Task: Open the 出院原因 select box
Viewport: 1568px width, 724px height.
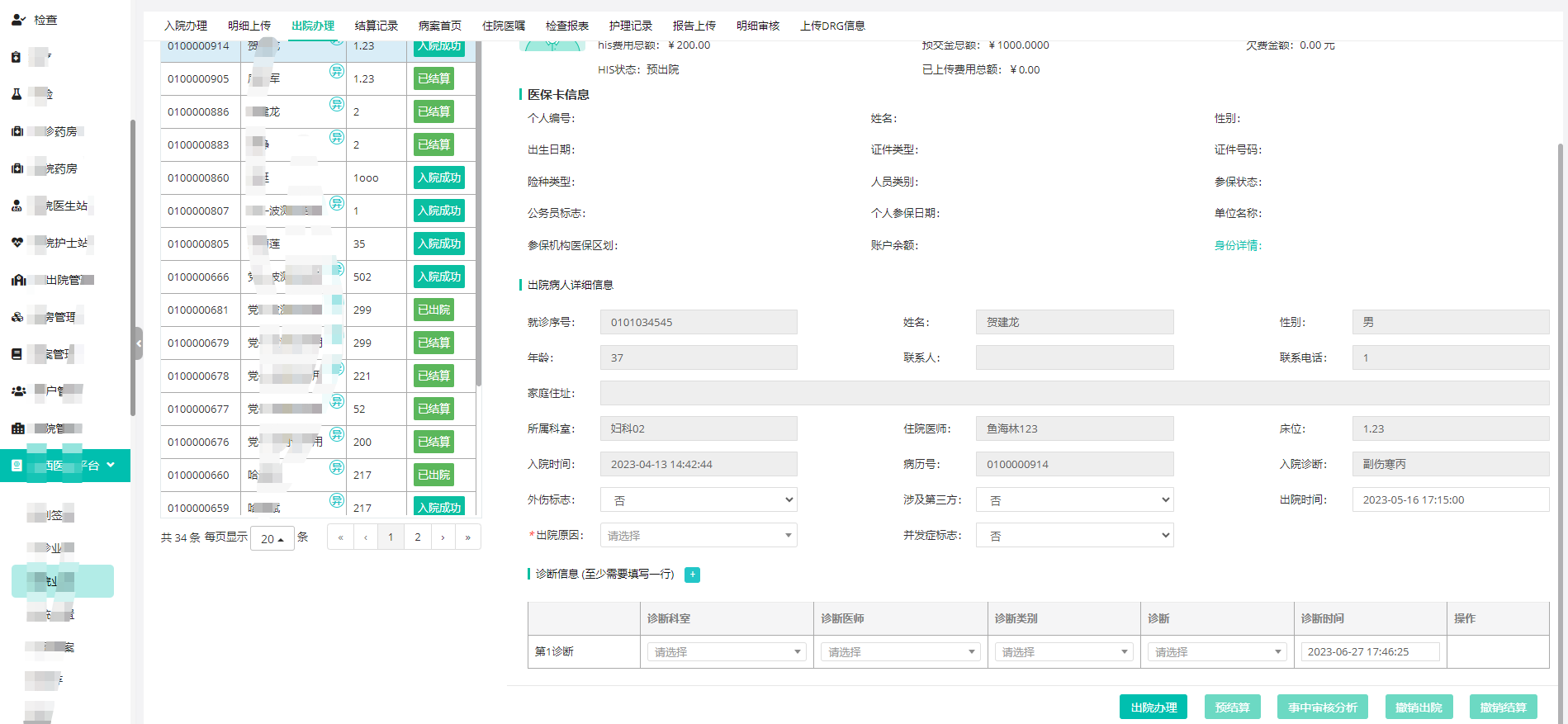Action: [699, 536]
